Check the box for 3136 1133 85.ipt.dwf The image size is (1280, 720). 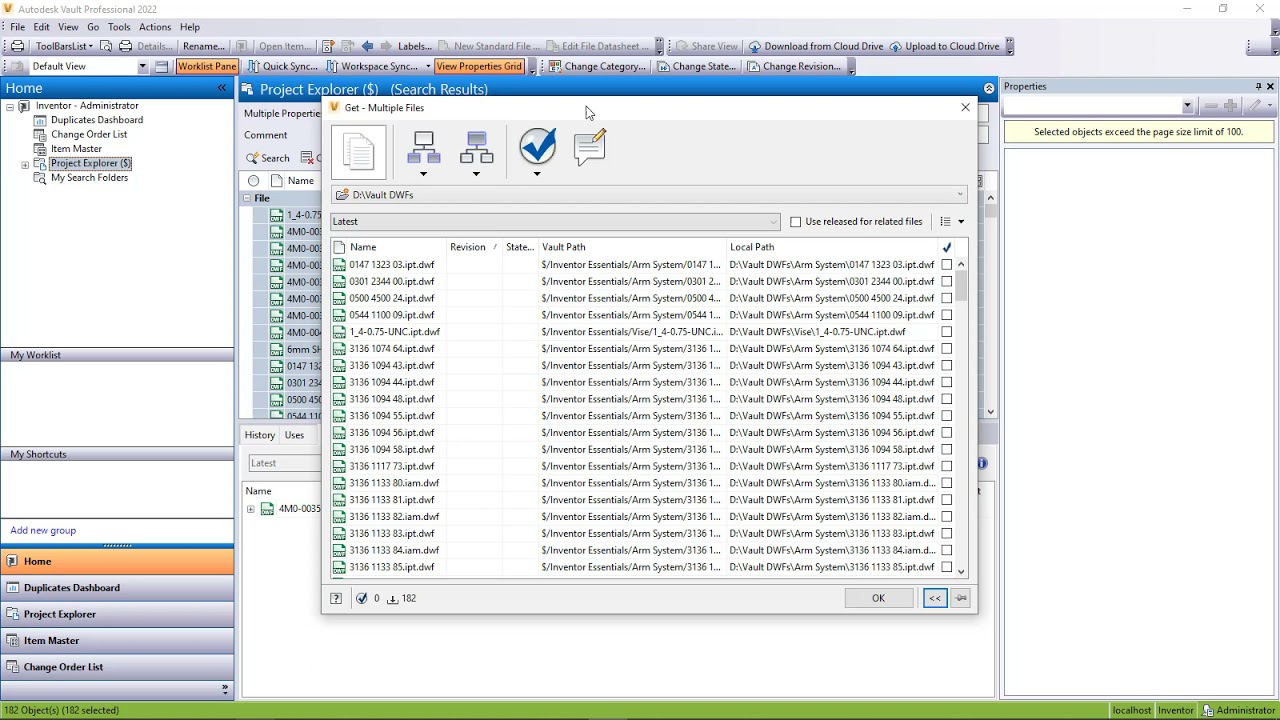coord(947,567)
